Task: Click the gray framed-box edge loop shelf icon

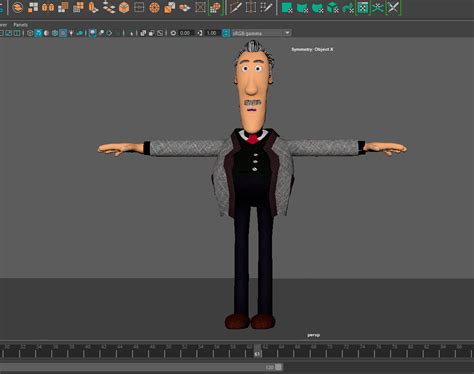Action: [251, 7]
